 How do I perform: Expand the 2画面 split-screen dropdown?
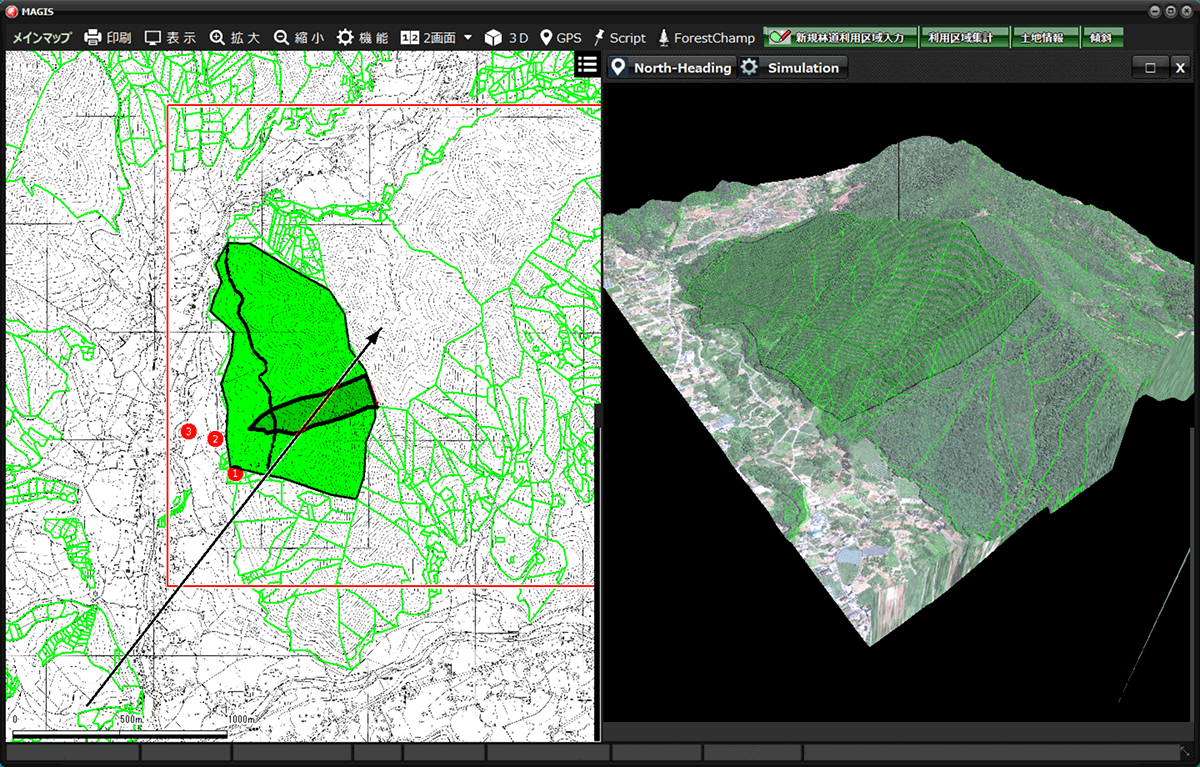point(468,37)
